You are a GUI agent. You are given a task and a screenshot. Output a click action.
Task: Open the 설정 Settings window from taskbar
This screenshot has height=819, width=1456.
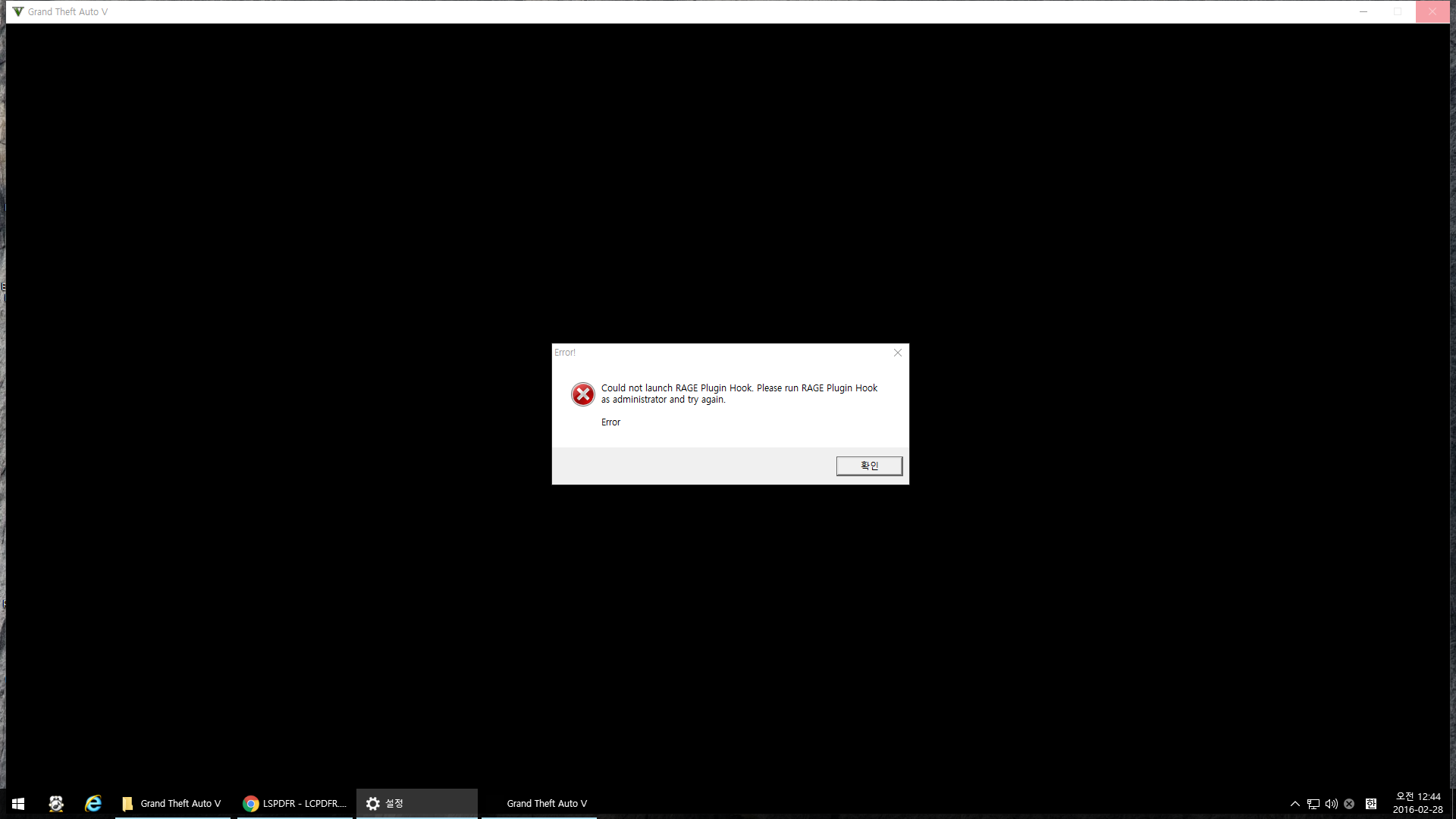point(416,803)
